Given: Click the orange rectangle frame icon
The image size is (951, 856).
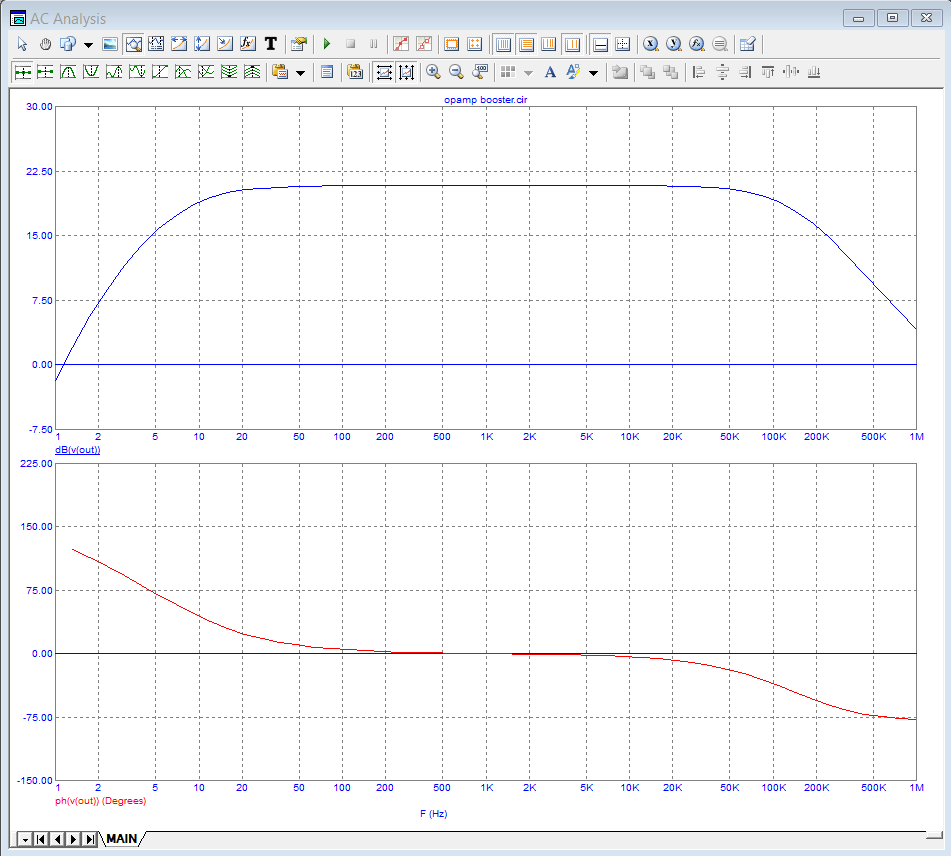Looking at the screenshot, I should tap(452, 44).
